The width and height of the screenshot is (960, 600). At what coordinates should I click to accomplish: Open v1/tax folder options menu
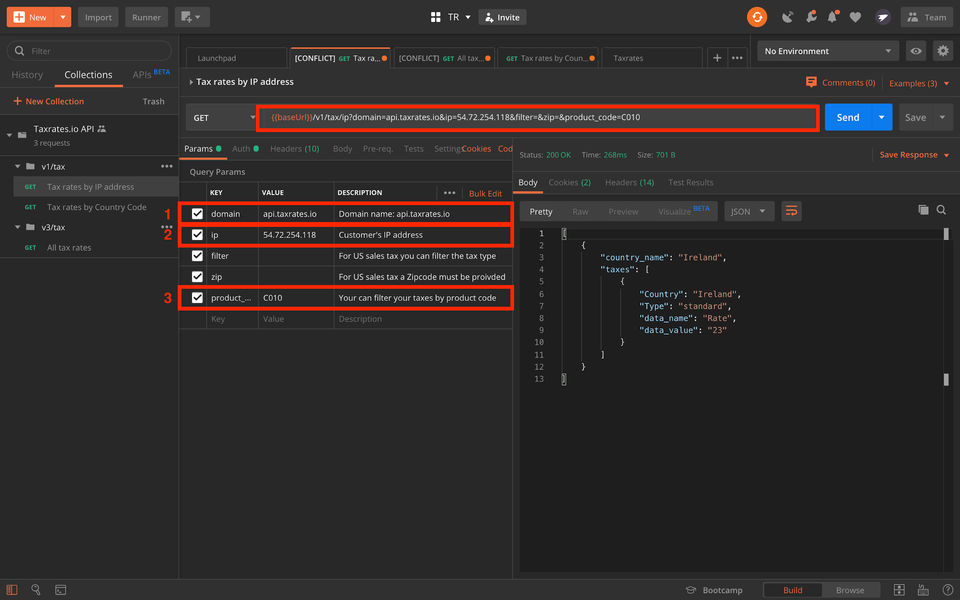167,166
